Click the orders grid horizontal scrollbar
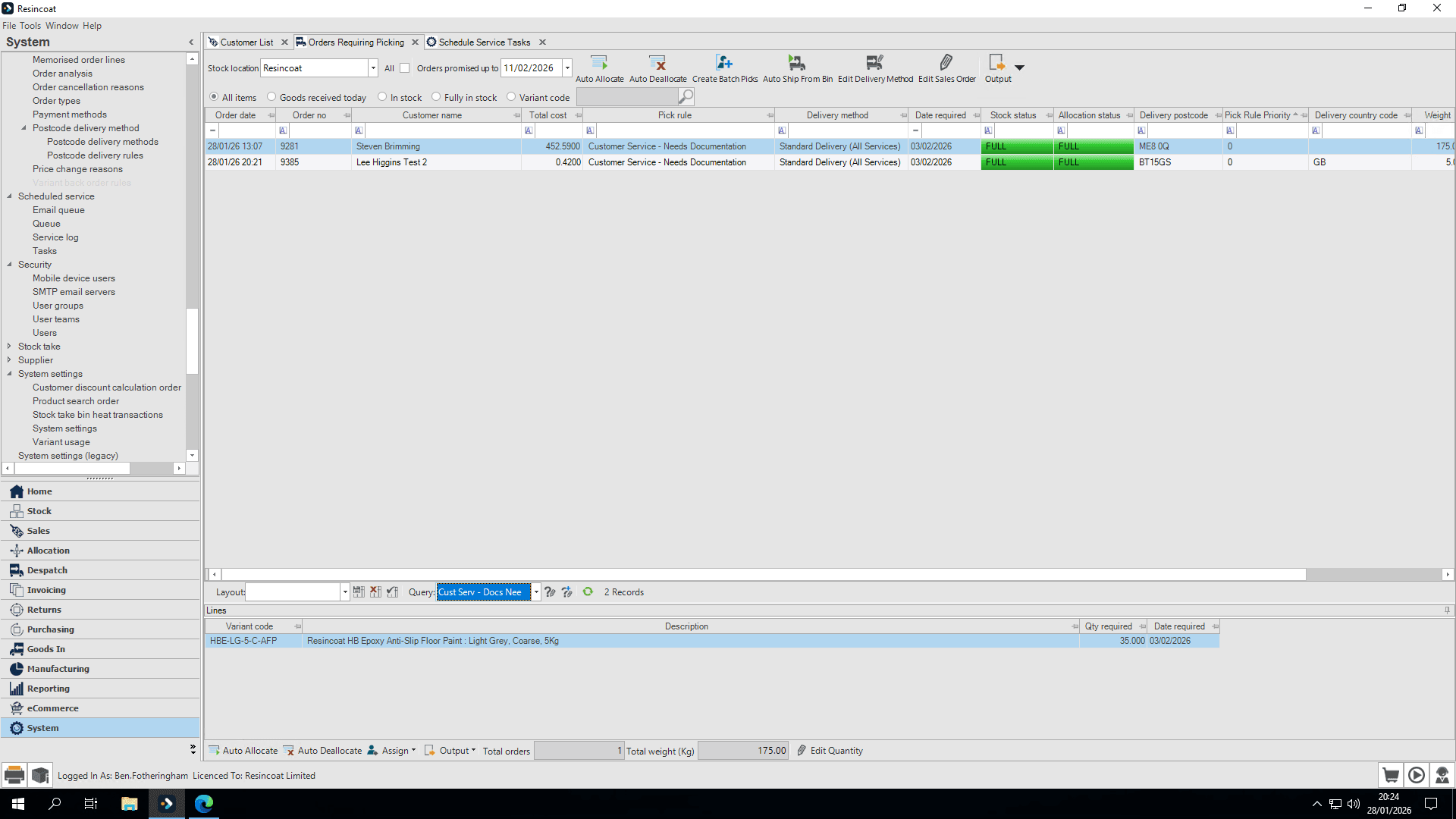The height and width of the screenshot is (819, 1456). point(764,575)
